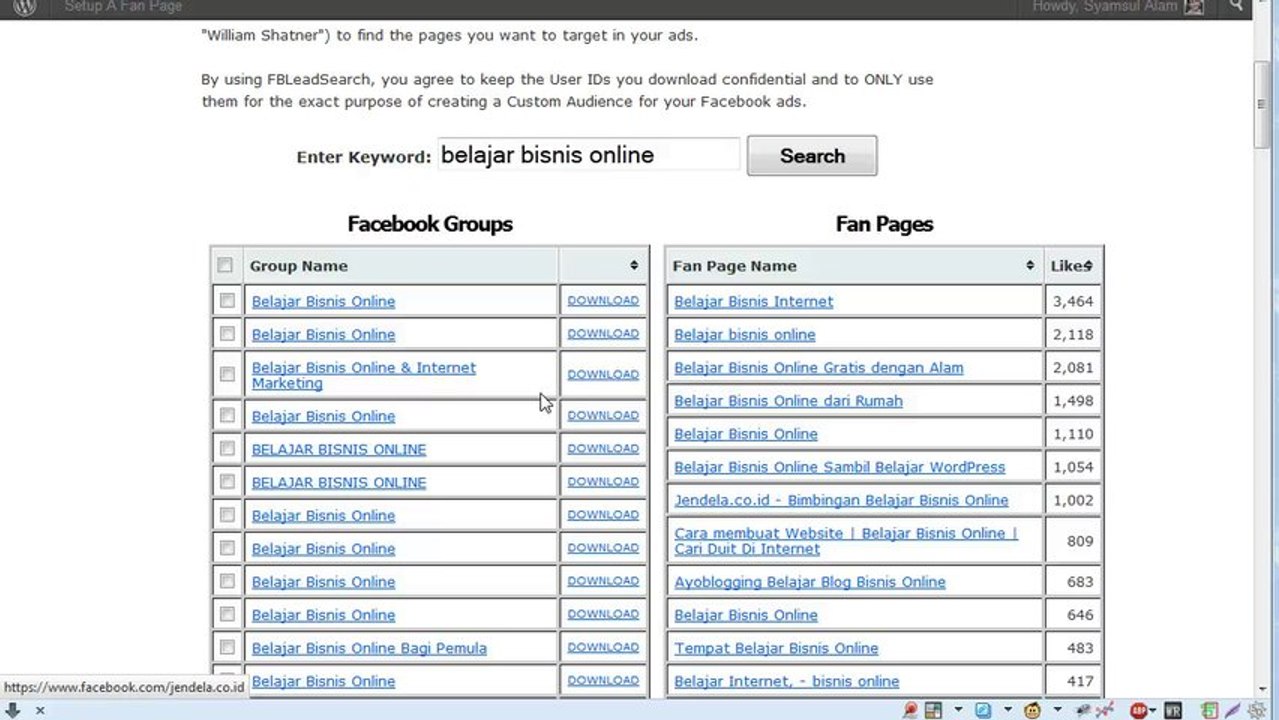The width and height of the screenshot is (1279, 720).
Task: Open dropdown arrow next to the ABP icon
Action: [x=1153, y=710]
